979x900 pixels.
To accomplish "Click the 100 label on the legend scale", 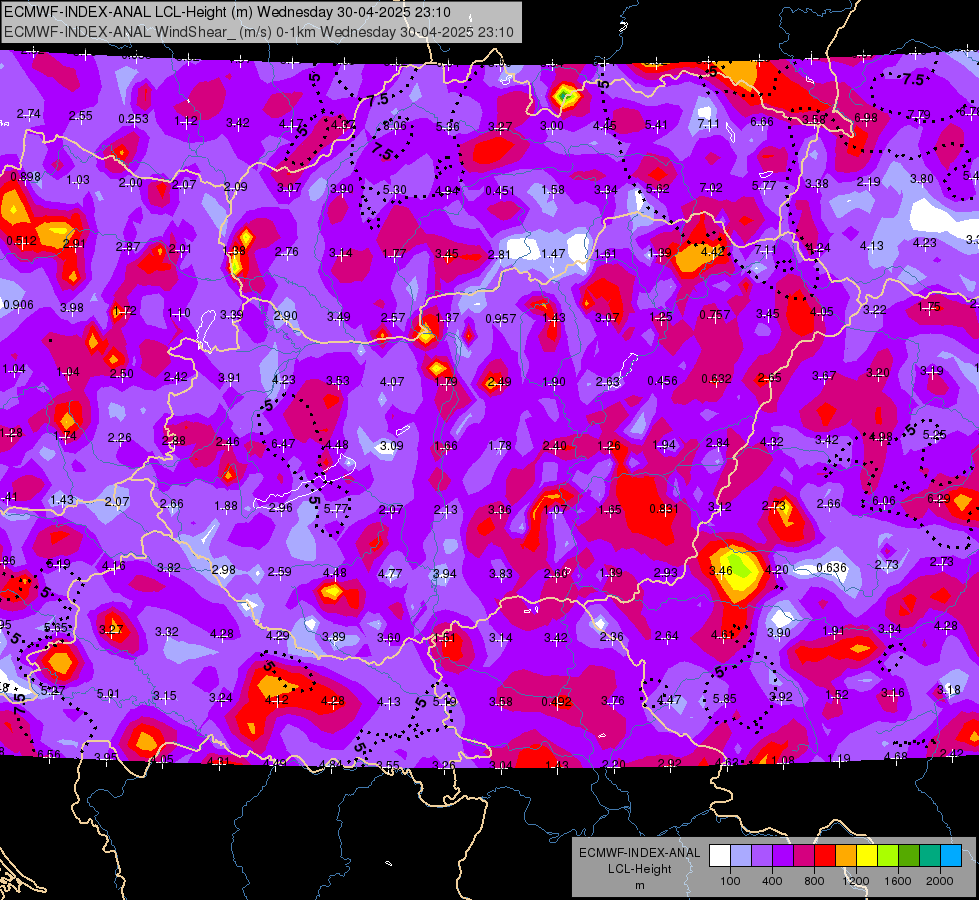I will (x=730, y=881).
